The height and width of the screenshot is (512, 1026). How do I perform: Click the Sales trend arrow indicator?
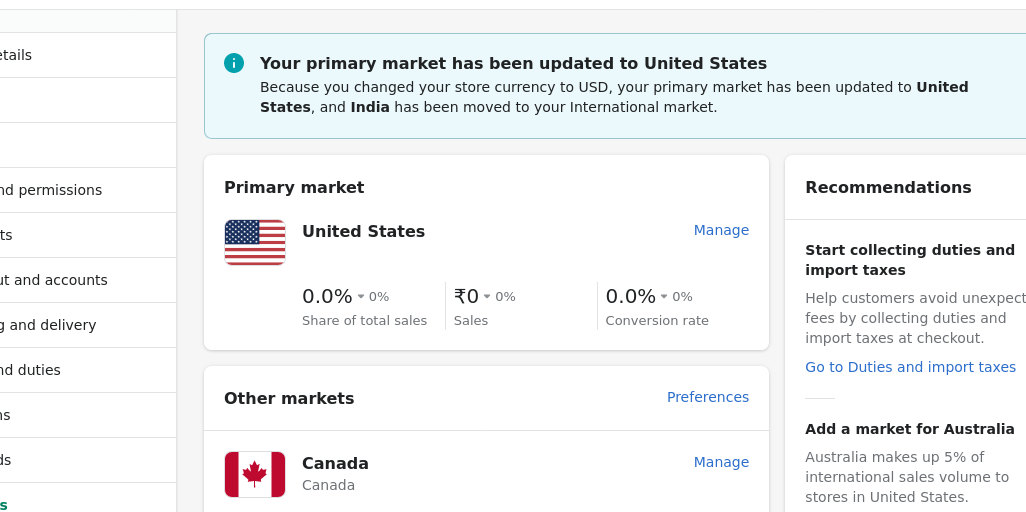[x=487, y=297]
